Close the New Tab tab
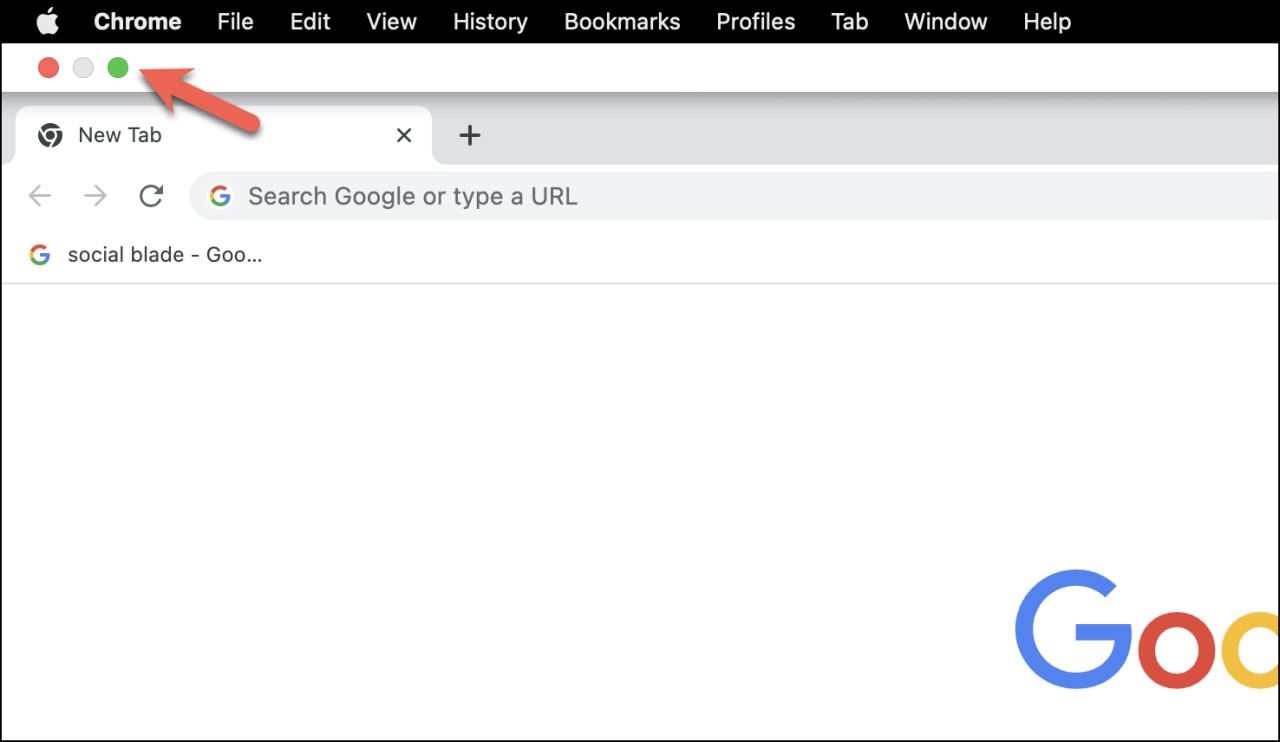This screenshot has width=1280, height=742. point(404,135)
